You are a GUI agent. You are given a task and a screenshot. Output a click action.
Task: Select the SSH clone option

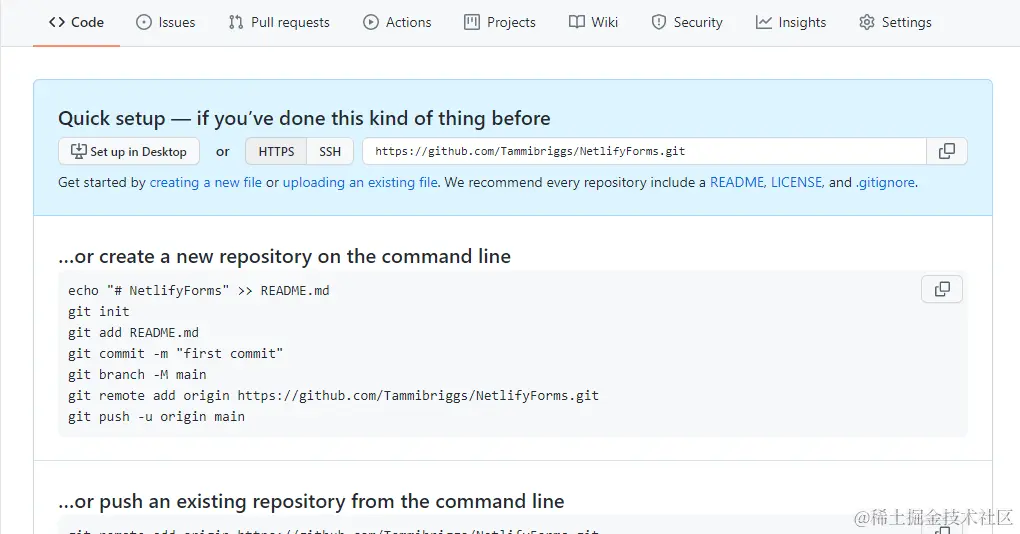tap(330, 152)
